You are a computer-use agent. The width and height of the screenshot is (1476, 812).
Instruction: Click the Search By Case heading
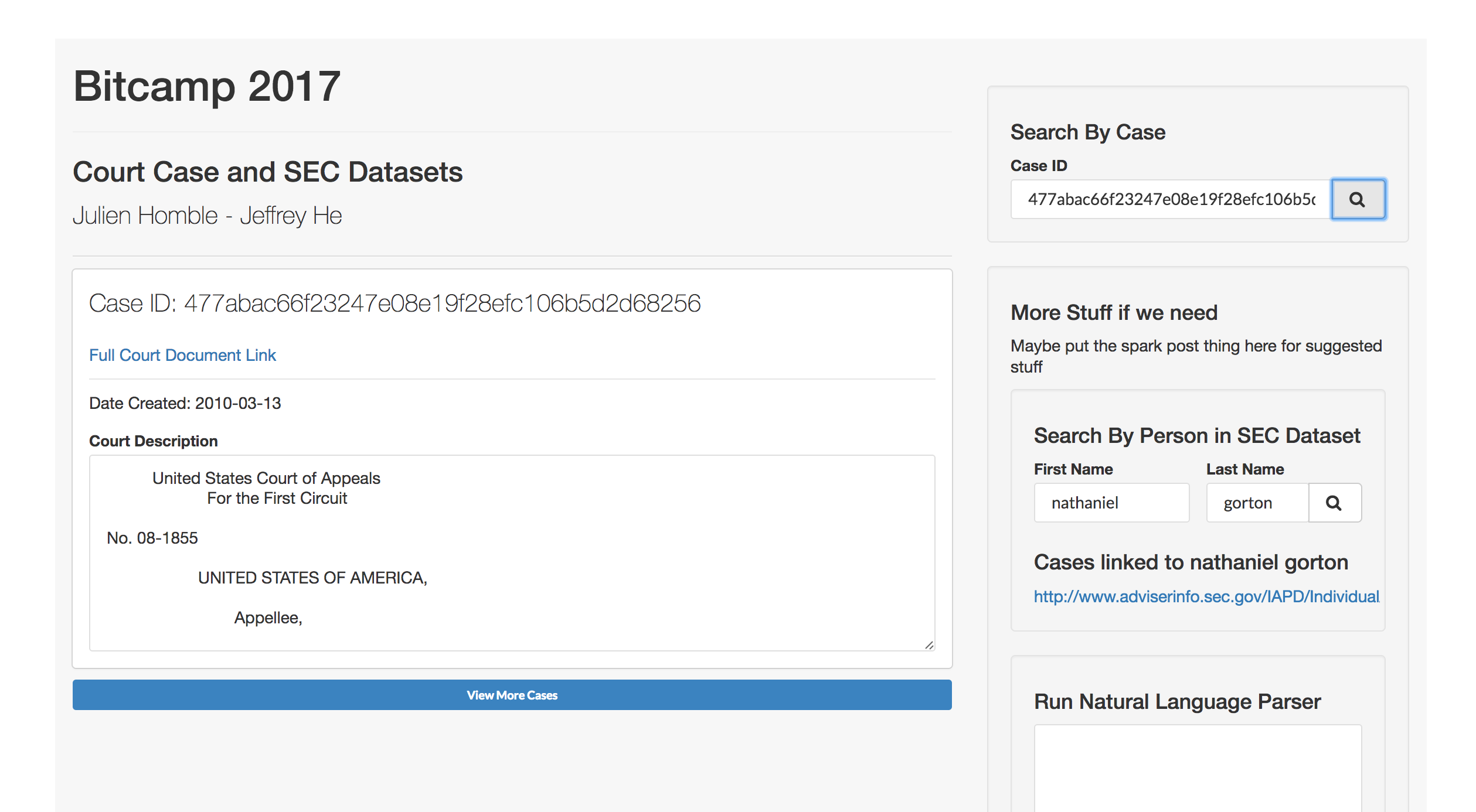tap(1087, 132)
